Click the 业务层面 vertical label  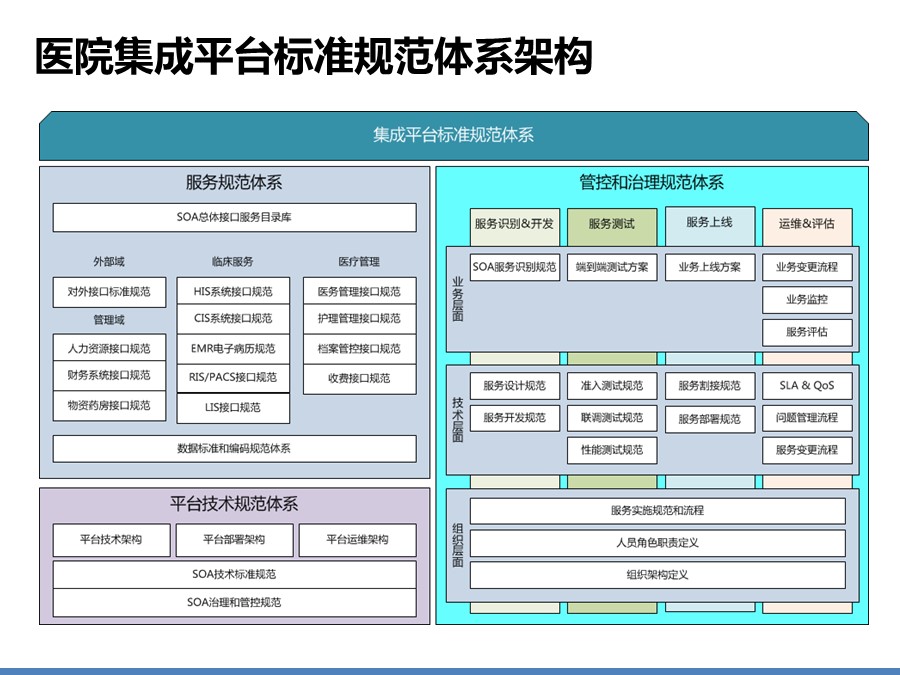457,299
